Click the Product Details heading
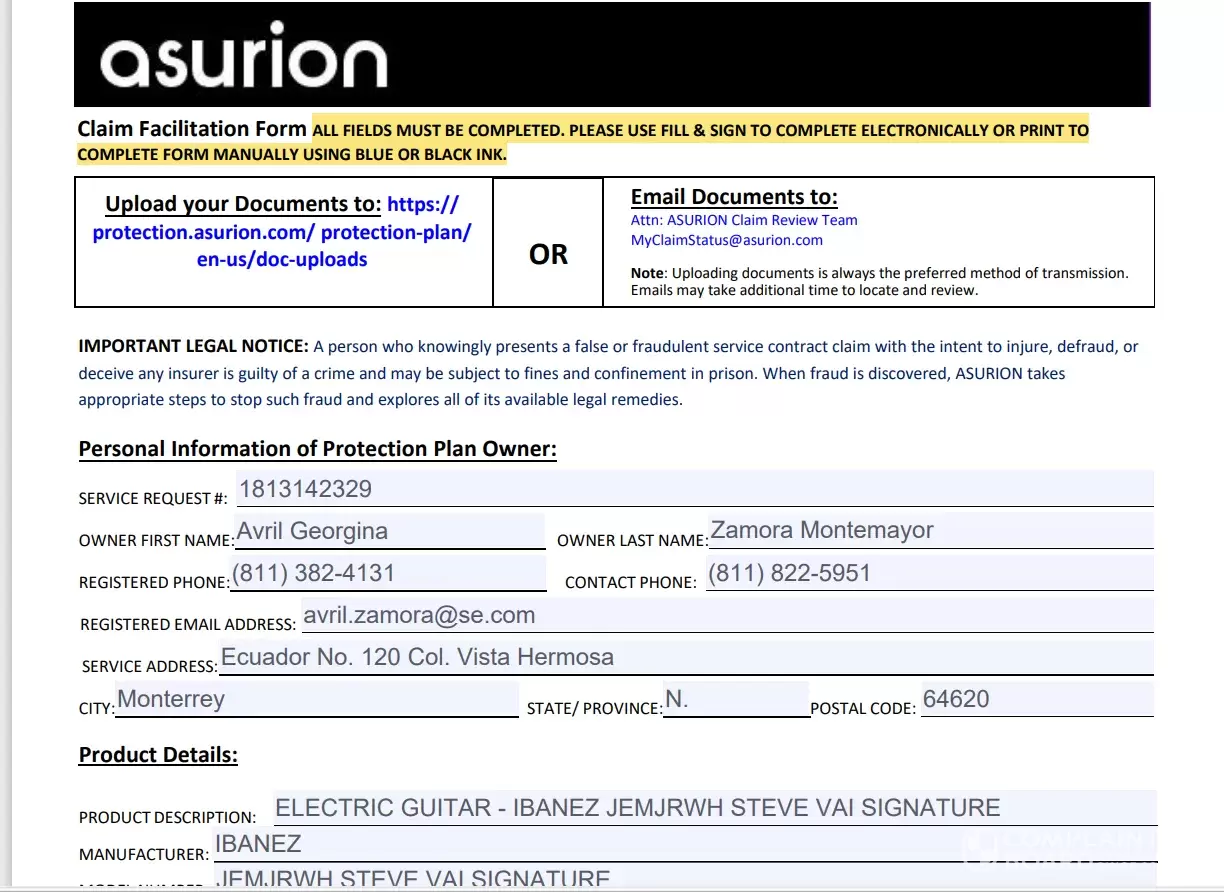Viewport: 1224px width, 892px height. (158, 755)
